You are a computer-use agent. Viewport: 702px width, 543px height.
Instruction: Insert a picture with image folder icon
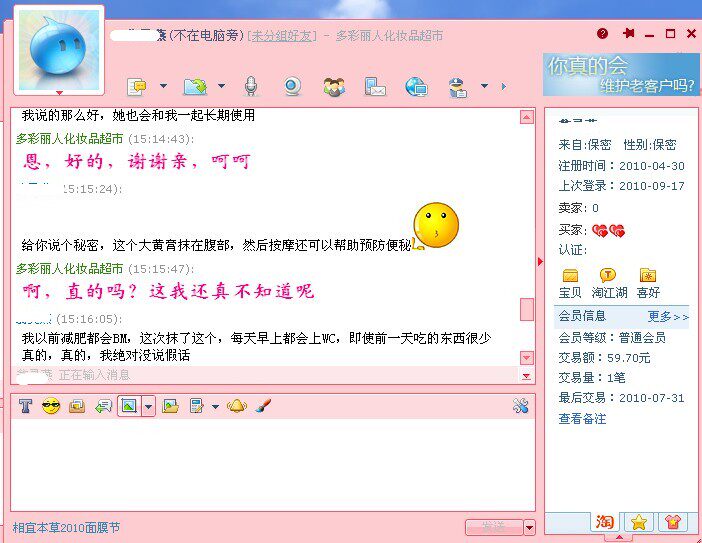click(x=170, y=406)
